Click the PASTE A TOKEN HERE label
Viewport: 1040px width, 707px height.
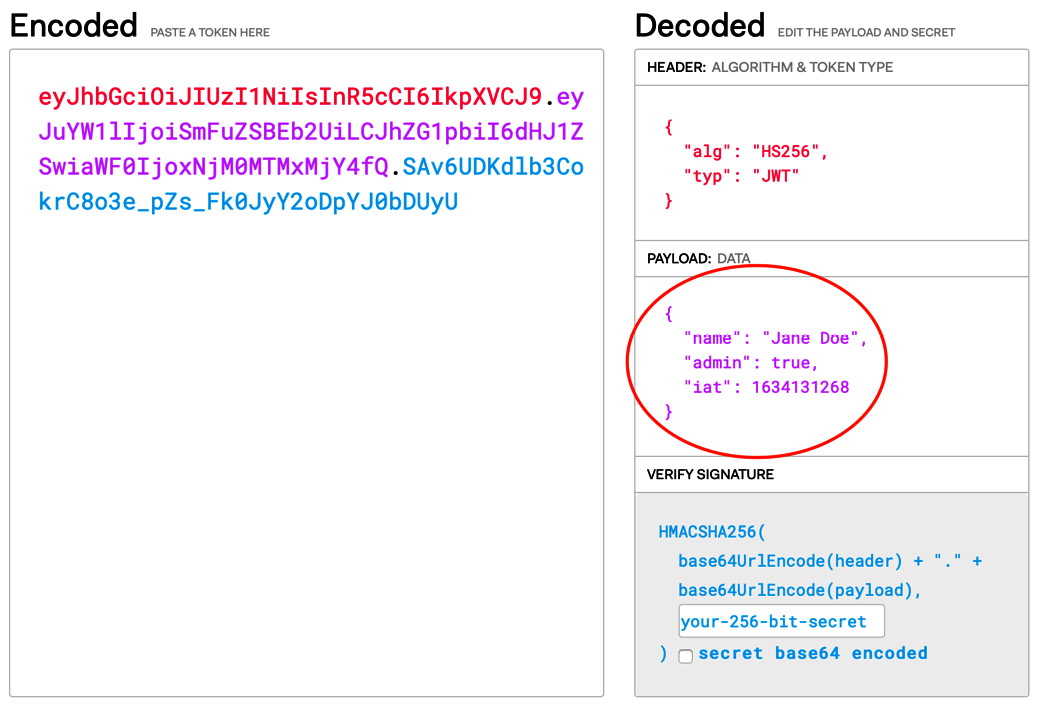(208, 32)
